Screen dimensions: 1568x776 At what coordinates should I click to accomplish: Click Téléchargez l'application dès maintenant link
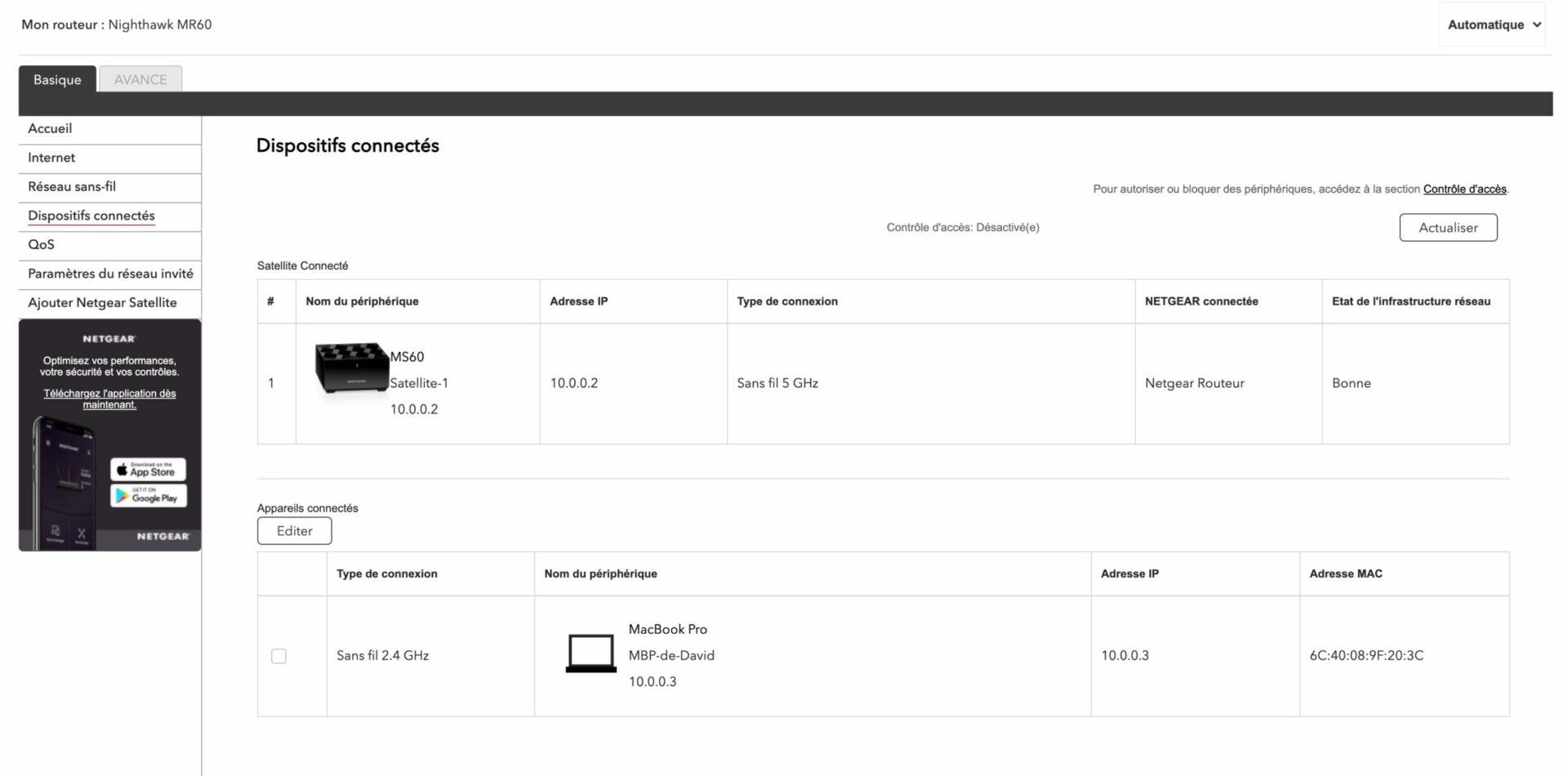[109, 399]
